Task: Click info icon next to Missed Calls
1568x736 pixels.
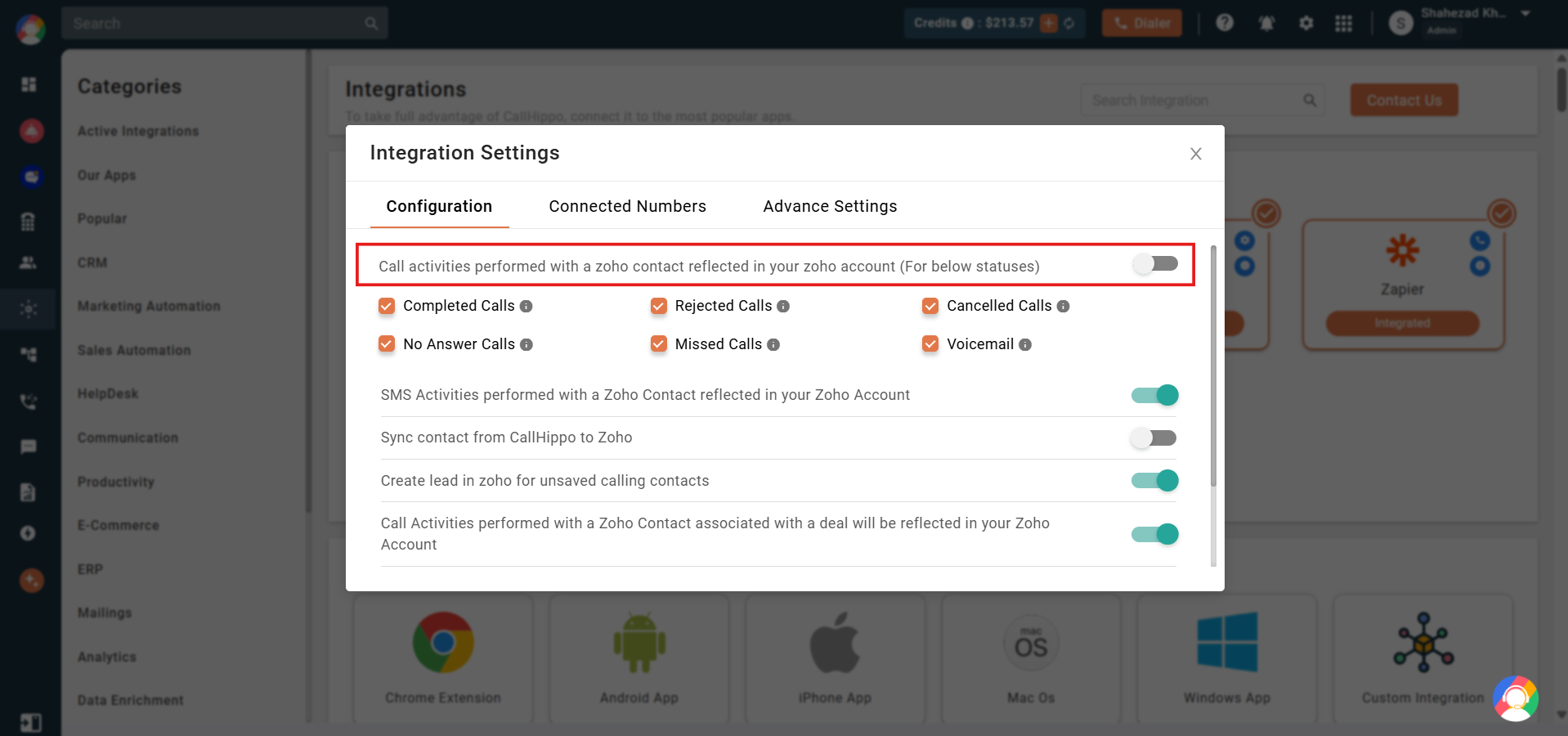Action: coord(773,345)
